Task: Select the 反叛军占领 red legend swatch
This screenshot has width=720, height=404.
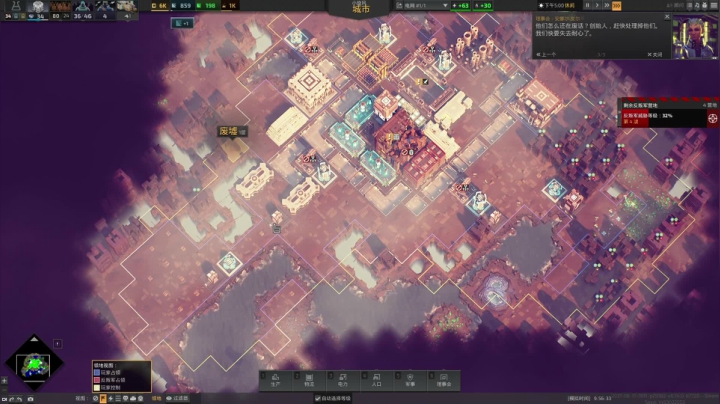Action: tap(96, 380)
